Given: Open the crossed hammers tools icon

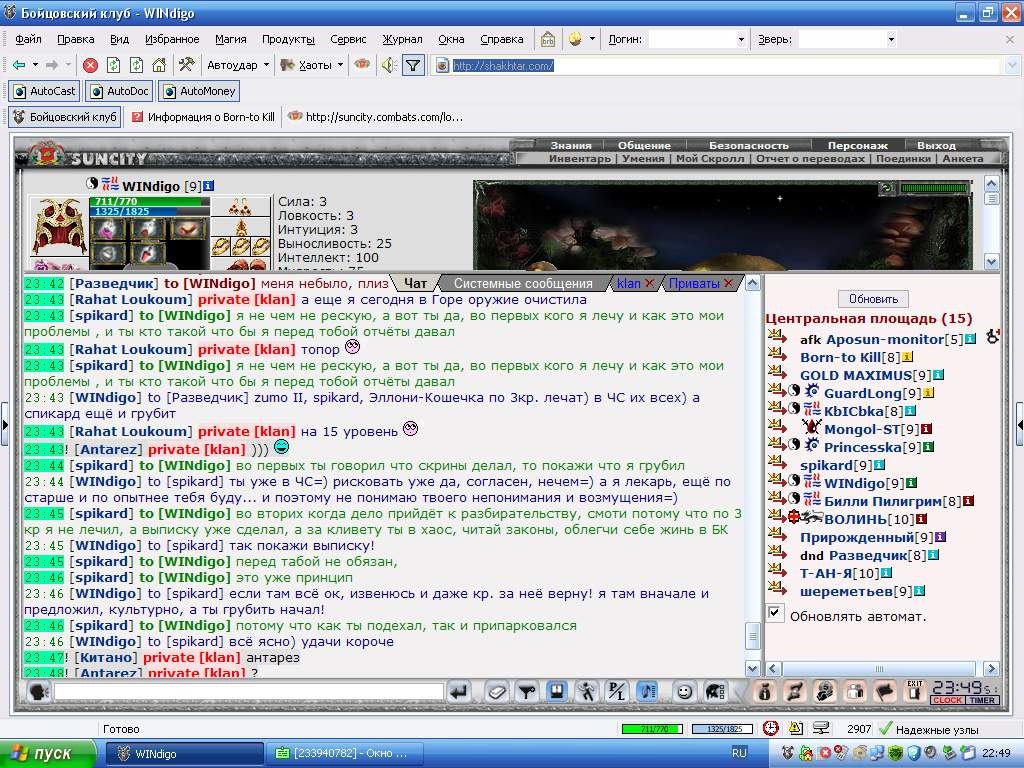Looking at the screenshot, I should pyautogui.click(x=186, y=65).
